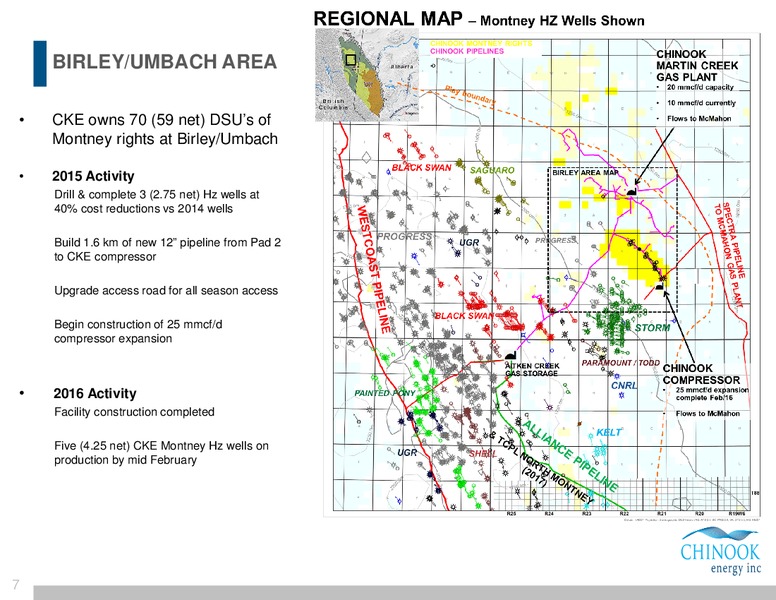Image resolution: width=776 pixels, height=600 pixels.
Task: Click the "ALLIANCE PIPELINE" map label
Action: point(570,456)
